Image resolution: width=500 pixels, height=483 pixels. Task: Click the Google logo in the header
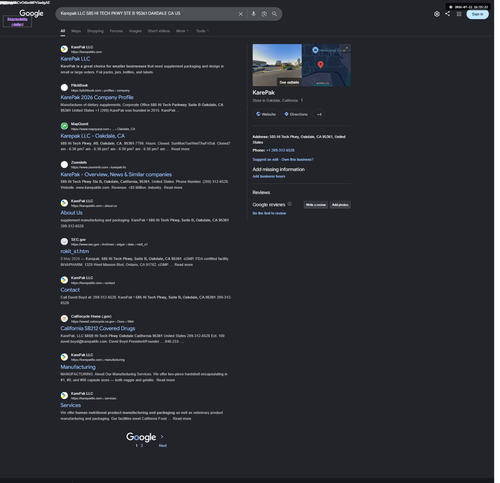(x=31, y=13)
